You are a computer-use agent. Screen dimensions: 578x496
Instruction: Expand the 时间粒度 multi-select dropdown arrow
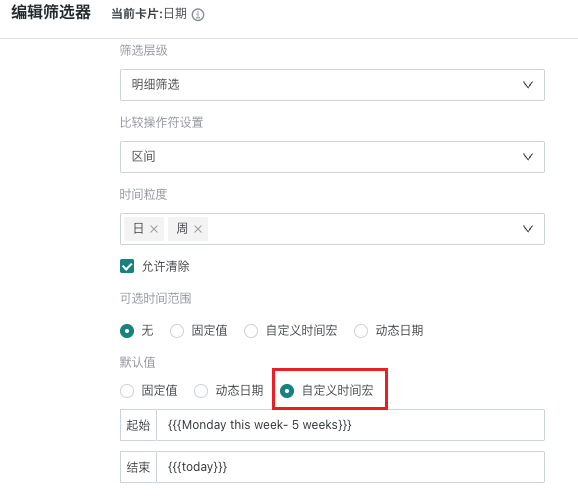(x=528, y=229)
